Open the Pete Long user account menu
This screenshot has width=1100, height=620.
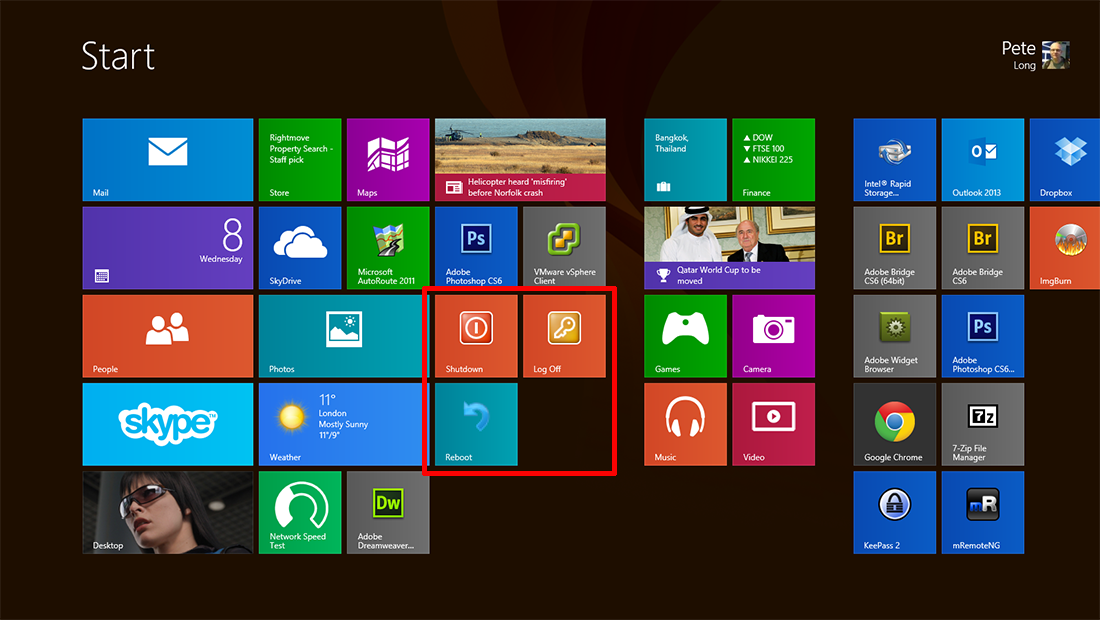coord(1035,55)
